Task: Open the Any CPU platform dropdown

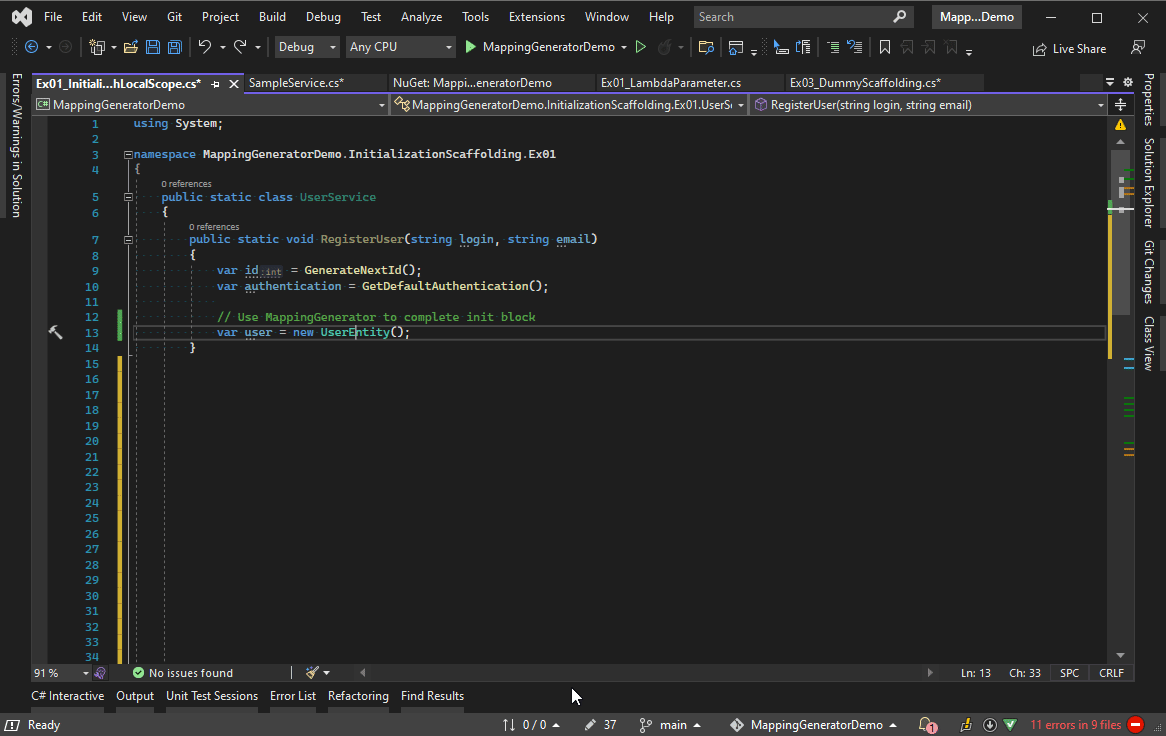Action: [x=399, y=46]
